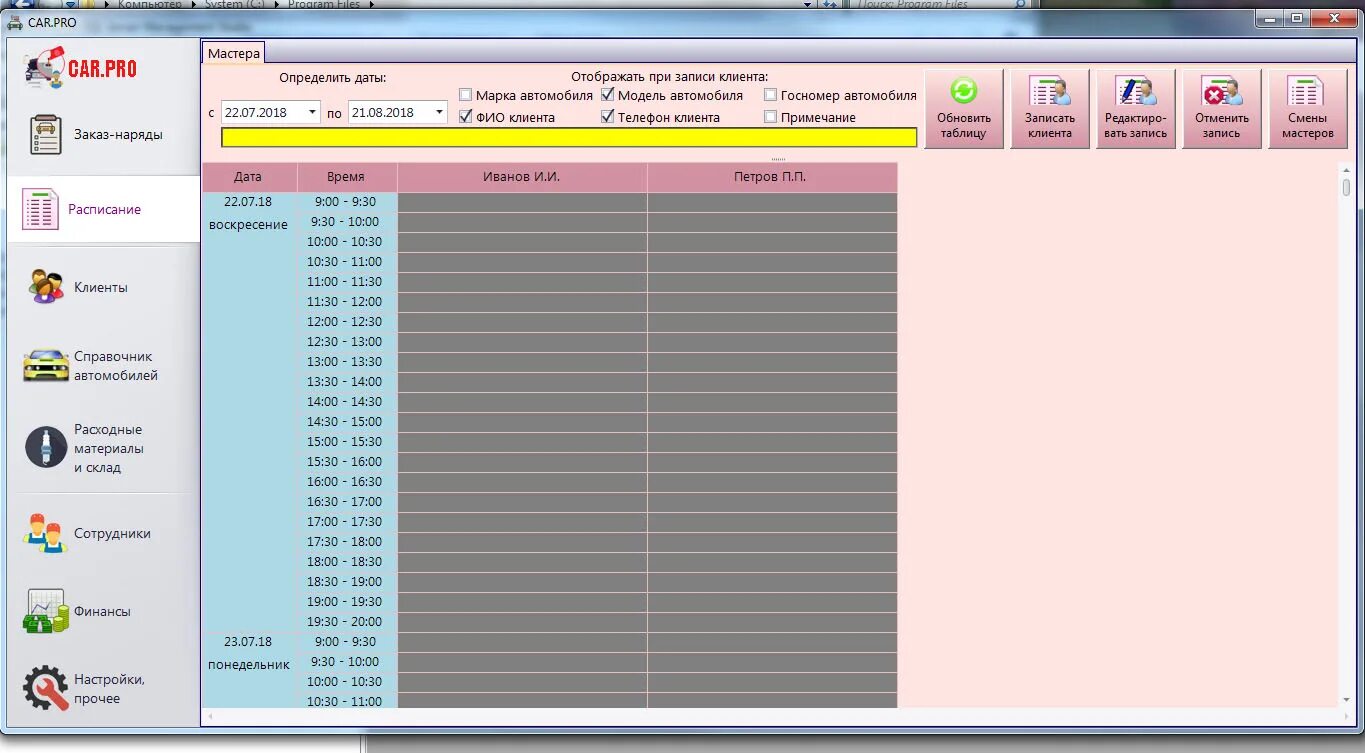Click the Смены мастеров button label
The image size is (1365, 753).
coord(1308,125)
